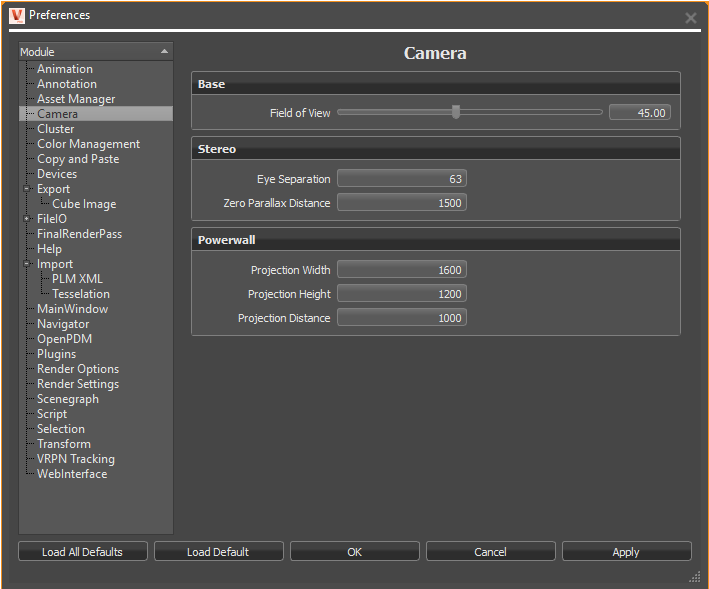Open Render Settings preferences
Screen dimensions: 709x589
[x=78, y=384]
